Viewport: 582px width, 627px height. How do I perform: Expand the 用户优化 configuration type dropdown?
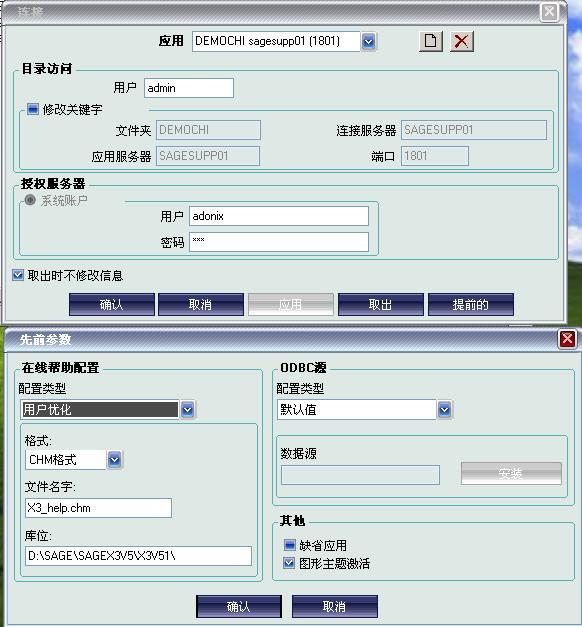pos(188,409)
